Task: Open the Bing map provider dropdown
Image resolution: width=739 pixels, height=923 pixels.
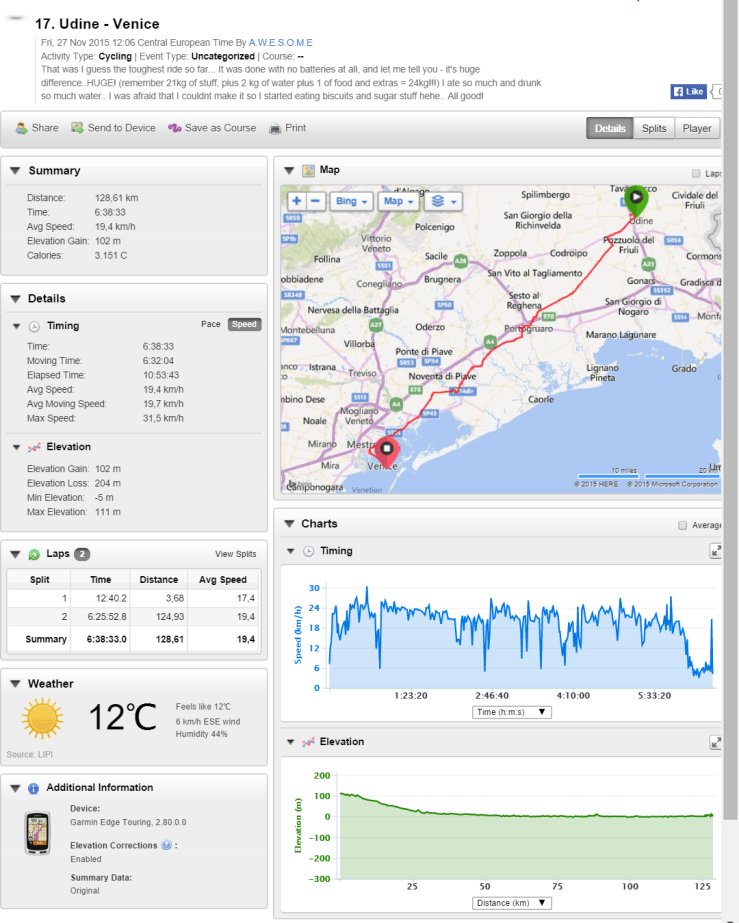Action: click(350, 201)
